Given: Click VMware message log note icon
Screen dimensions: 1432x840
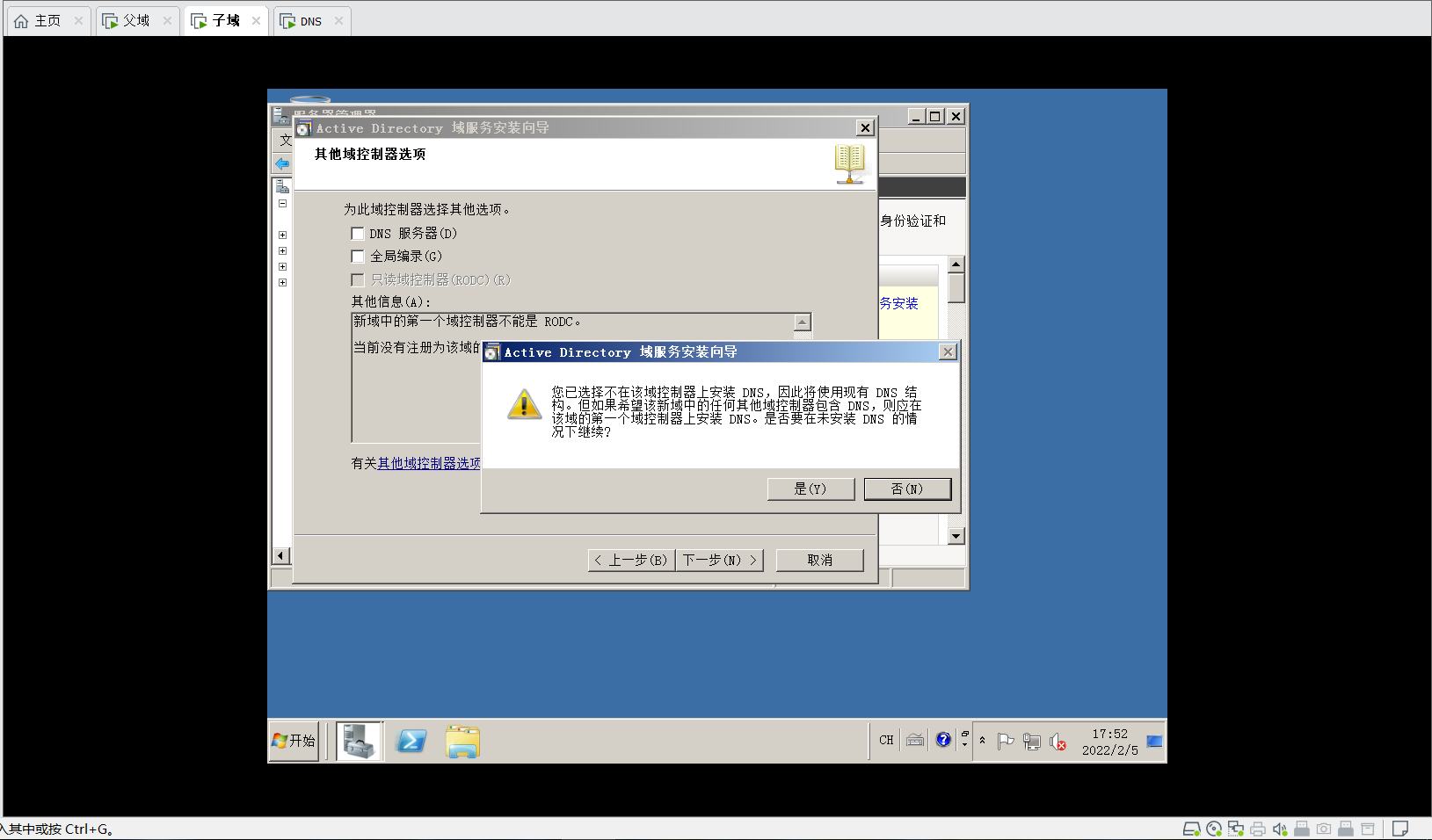Looking at the screenshot, I should [1400, 829].
